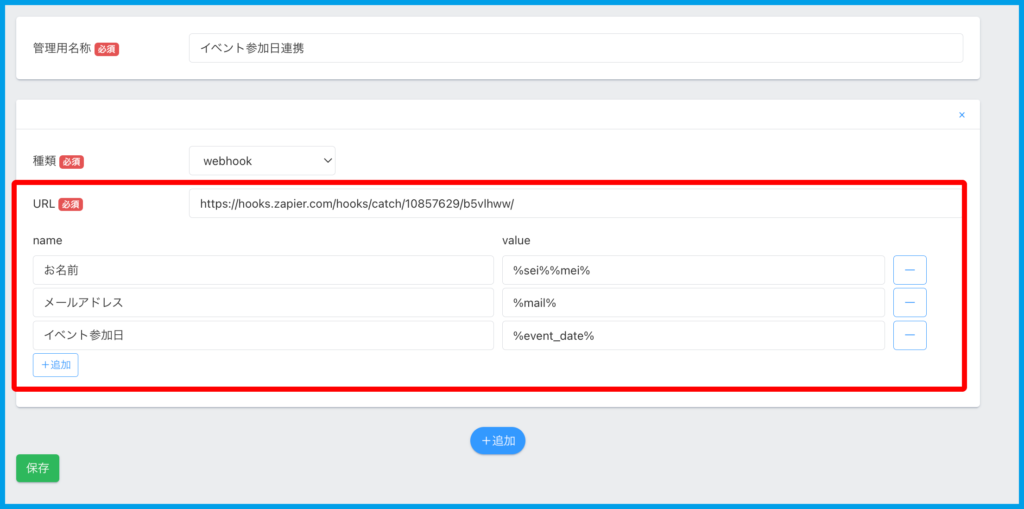The width and height of the screenshot is (1024, 509).
Task: Remove the お名前 row with its minus button
Action: (909, 270)
